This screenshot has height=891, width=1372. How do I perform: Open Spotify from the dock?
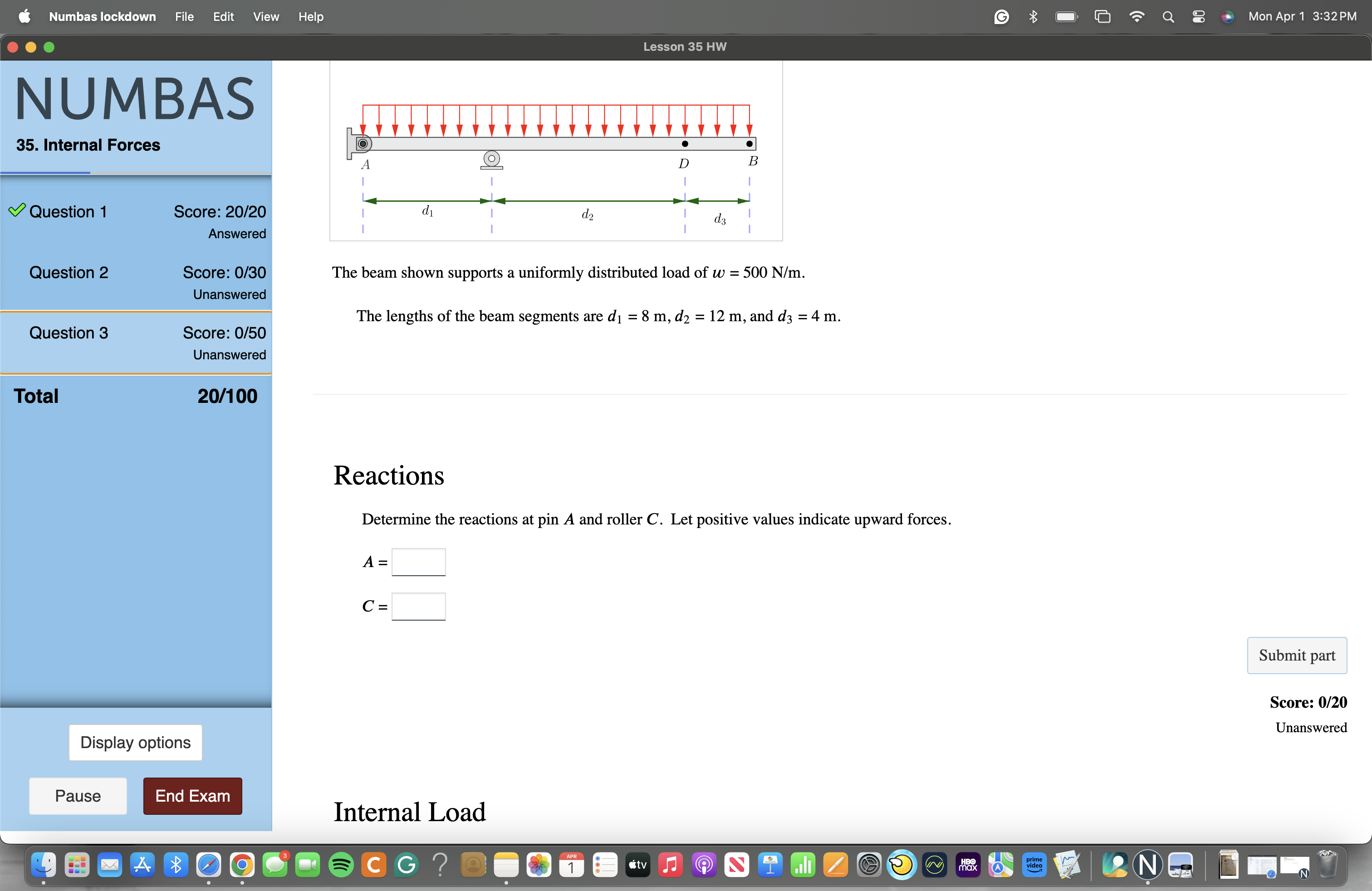(341, 865)
